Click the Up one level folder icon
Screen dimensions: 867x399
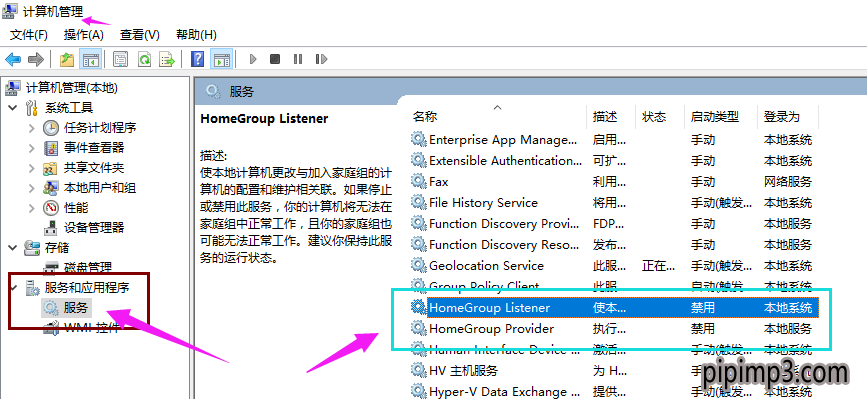(67, 59)
